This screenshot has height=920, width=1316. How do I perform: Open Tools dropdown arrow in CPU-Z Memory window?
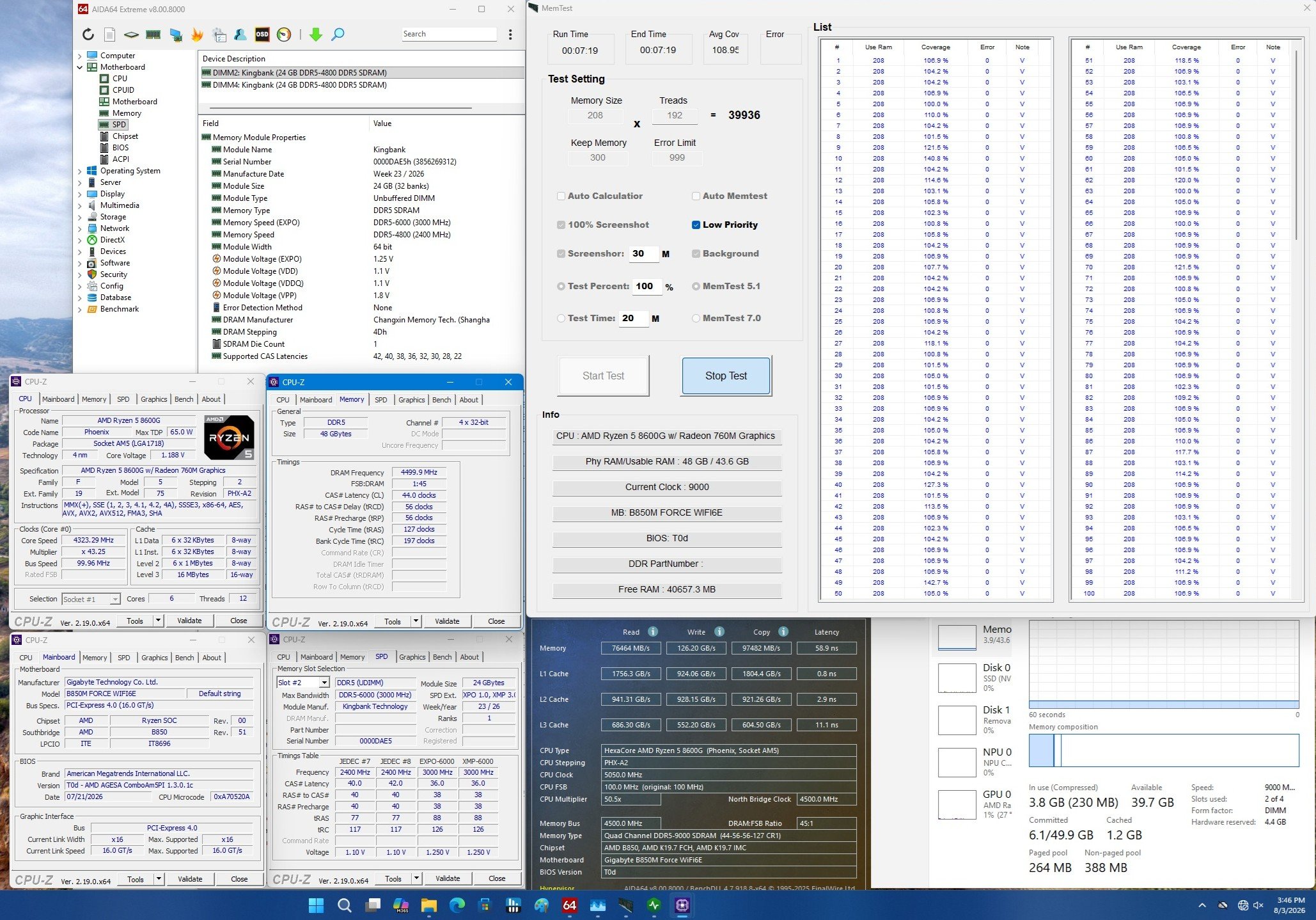pos(416,621)
